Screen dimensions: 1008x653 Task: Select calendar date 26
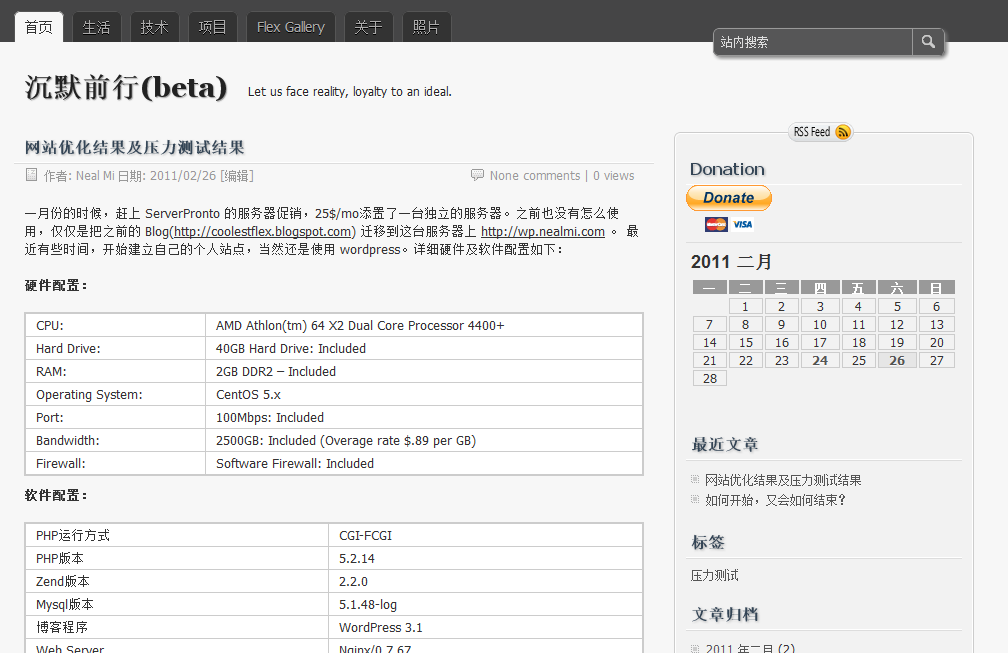[x=897, y=361]
